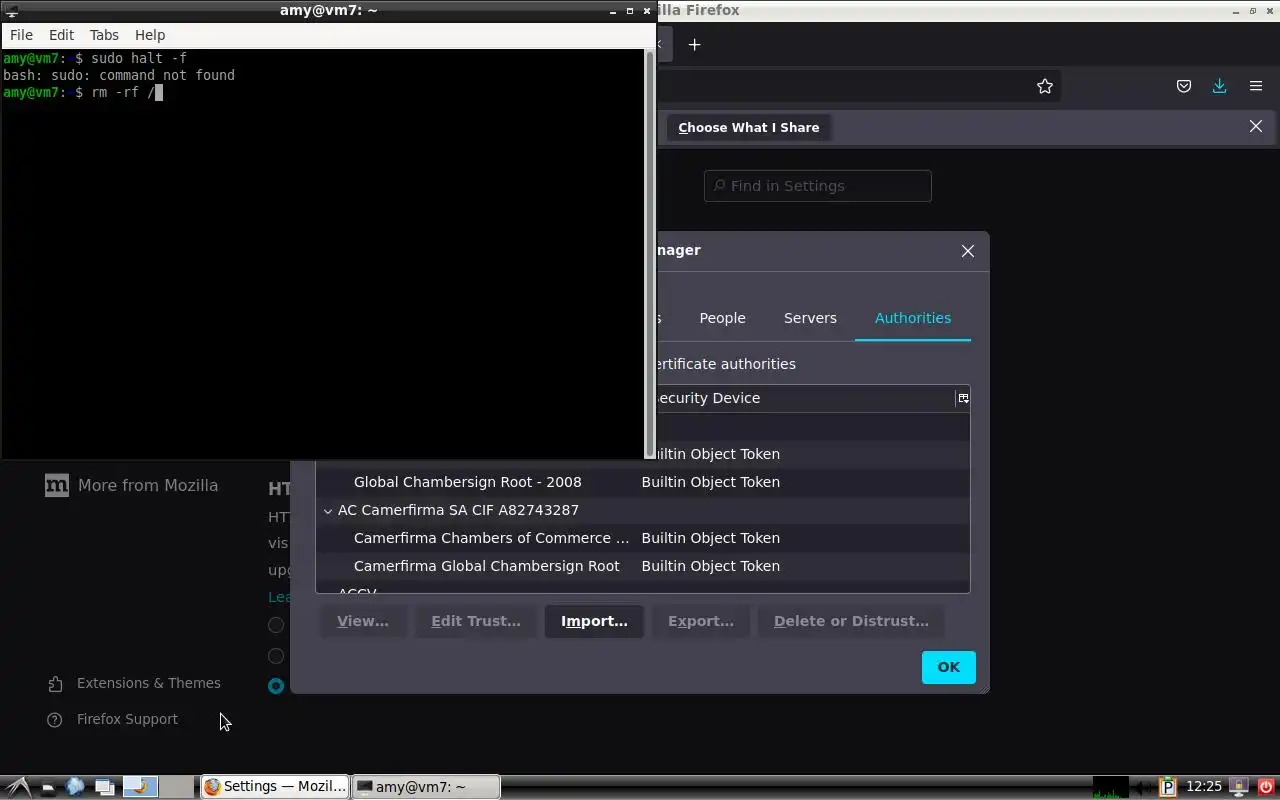Click the screen lock tray icon
This screenshot has height=800, width=1280.
click(1239, 787)
